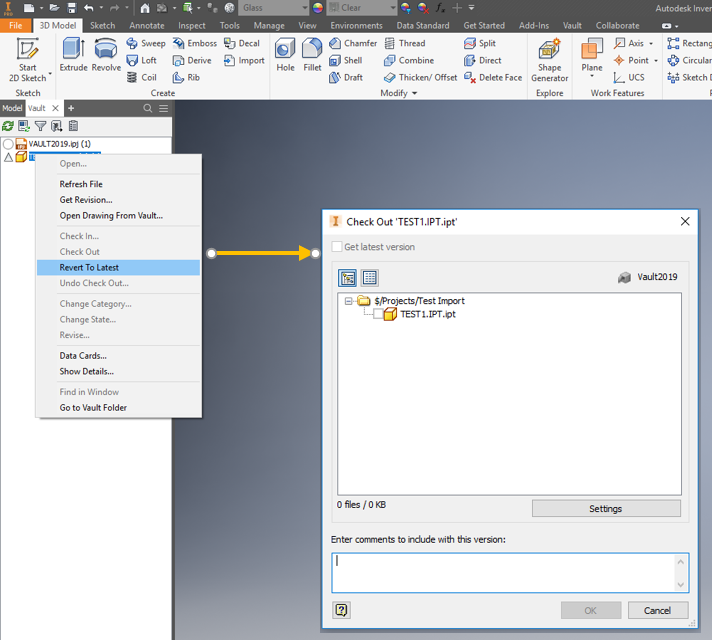The height and width of the screenshot is (640, 712).
Task: Click the Import tool
Action: (x=244, y=60)
